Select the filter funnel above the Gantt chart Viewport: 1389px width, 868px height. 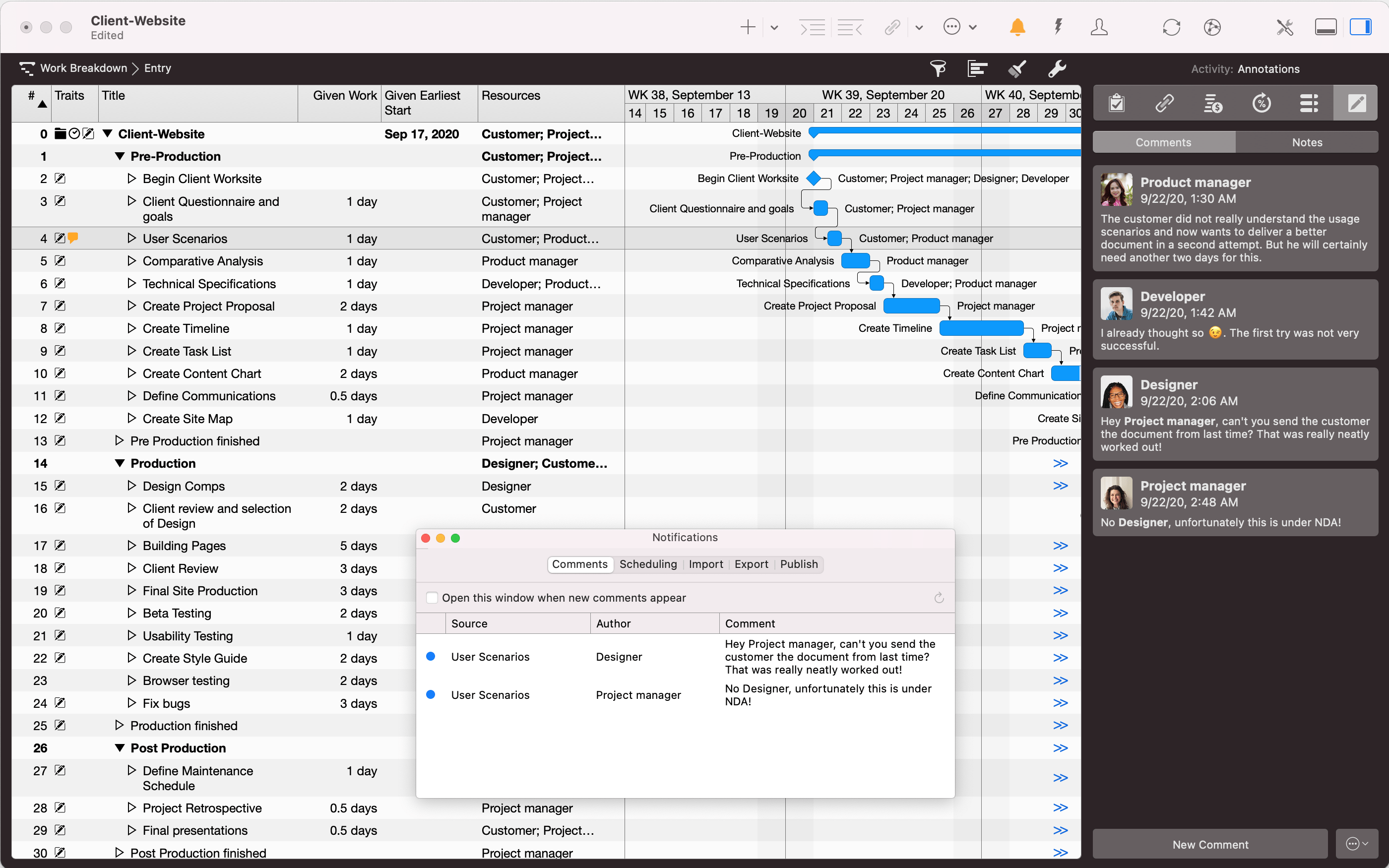(x=938, y=68)
